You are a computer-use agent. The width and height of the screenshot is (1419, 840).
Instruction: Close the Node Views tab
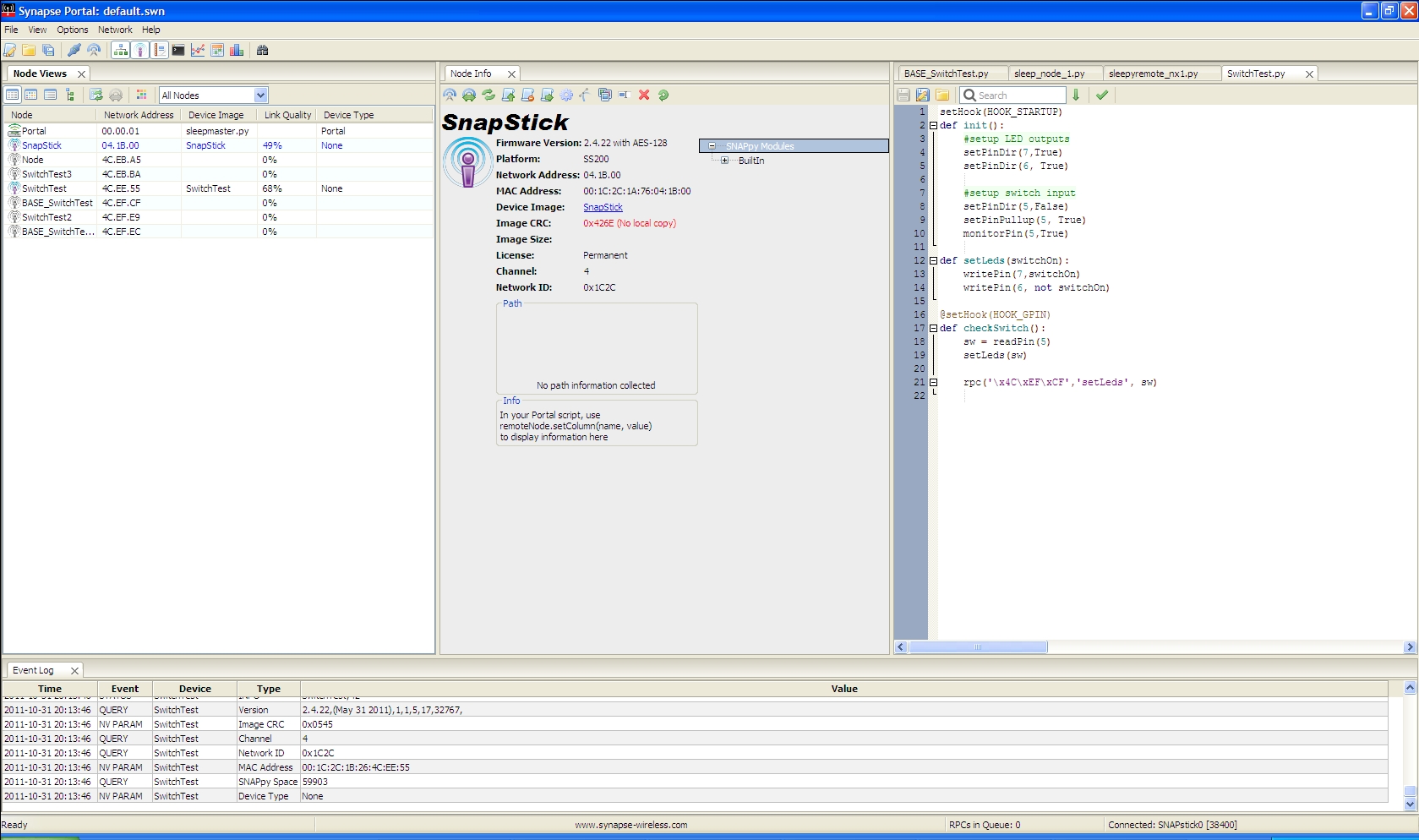81,74
